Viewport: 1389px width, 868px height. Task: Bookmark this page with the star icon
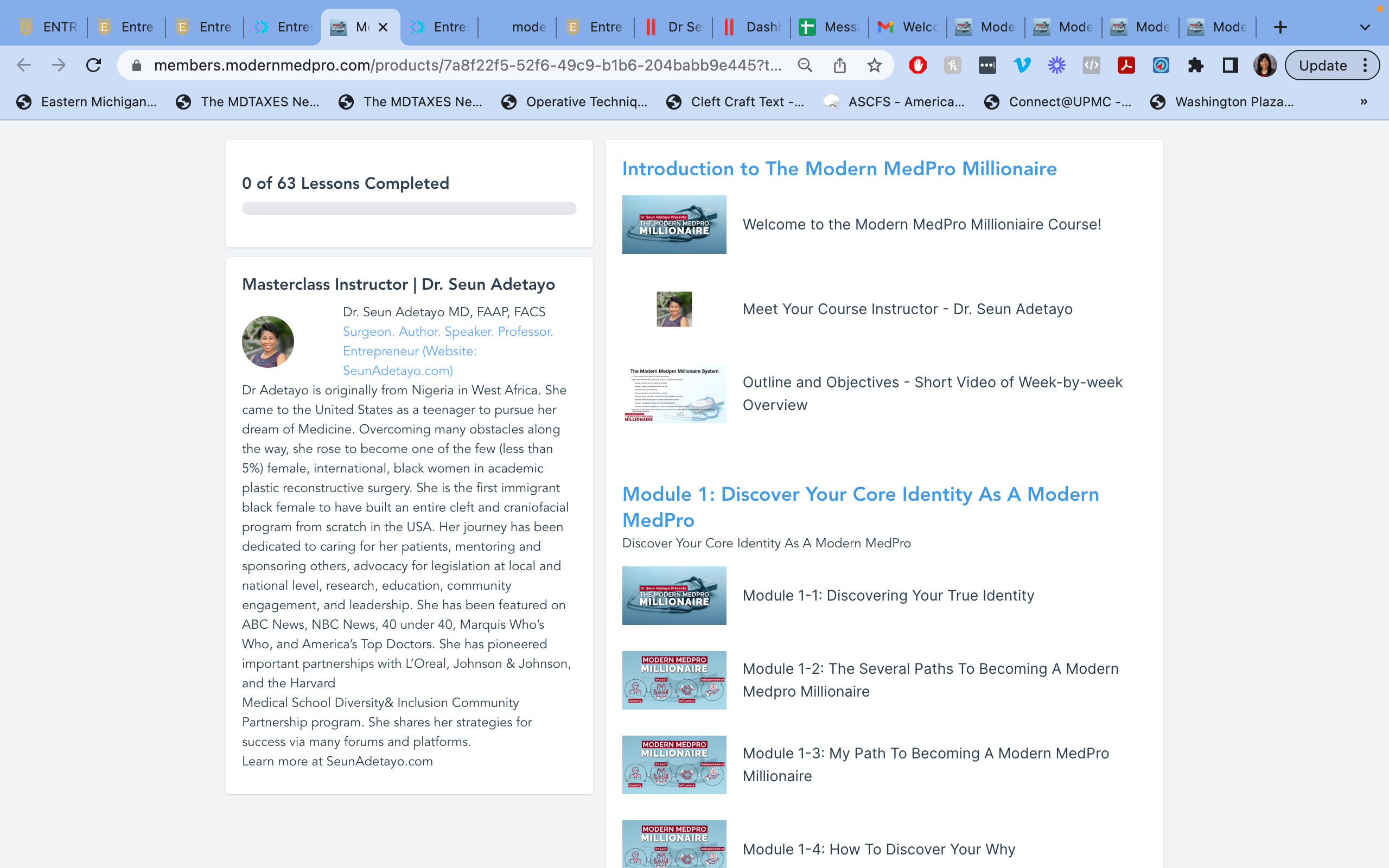(874, 66)
